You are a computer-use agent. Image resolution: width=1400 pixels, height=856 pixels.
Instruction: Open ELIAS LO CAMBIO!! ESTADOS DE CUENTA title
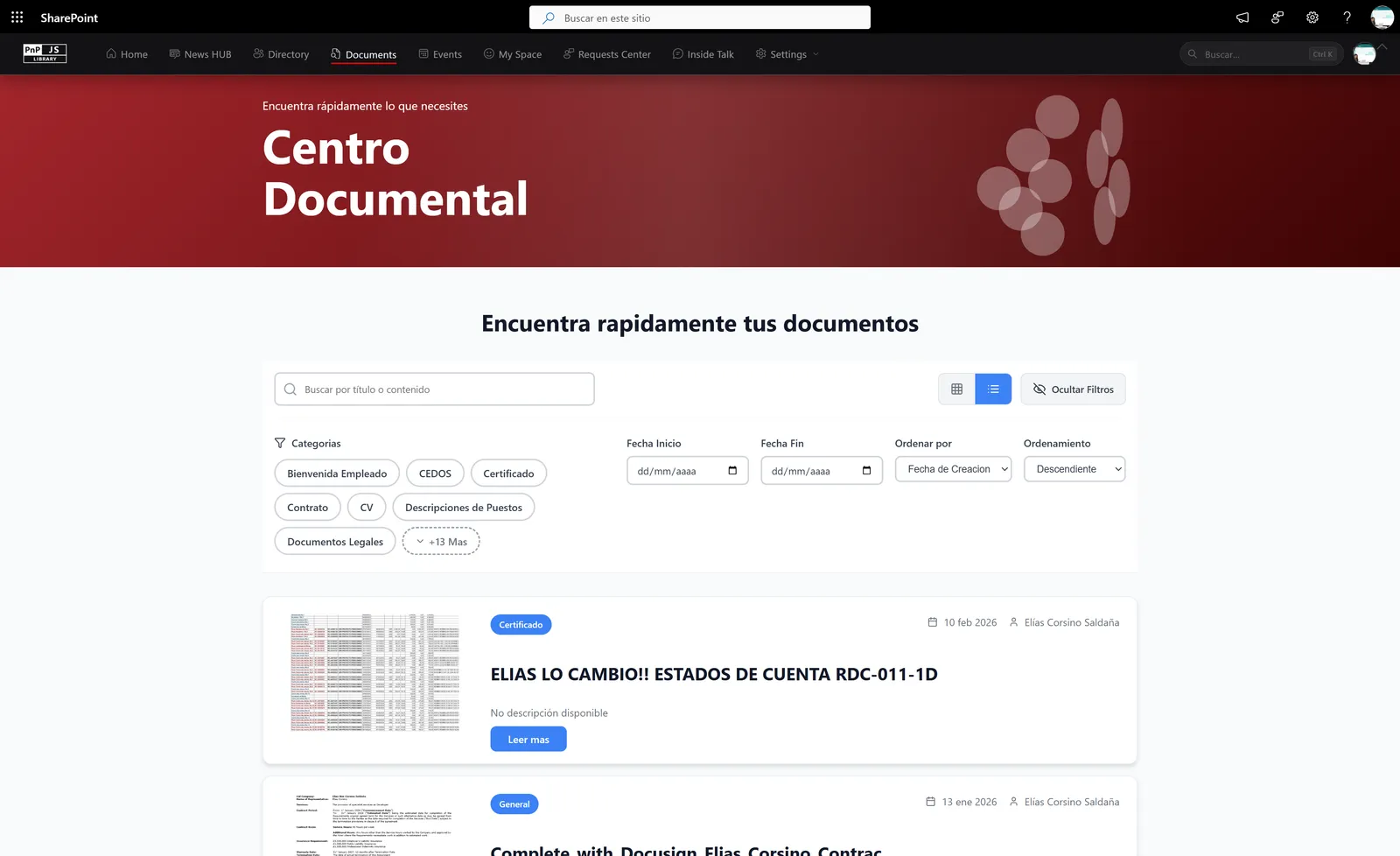[x=714, y=675]
